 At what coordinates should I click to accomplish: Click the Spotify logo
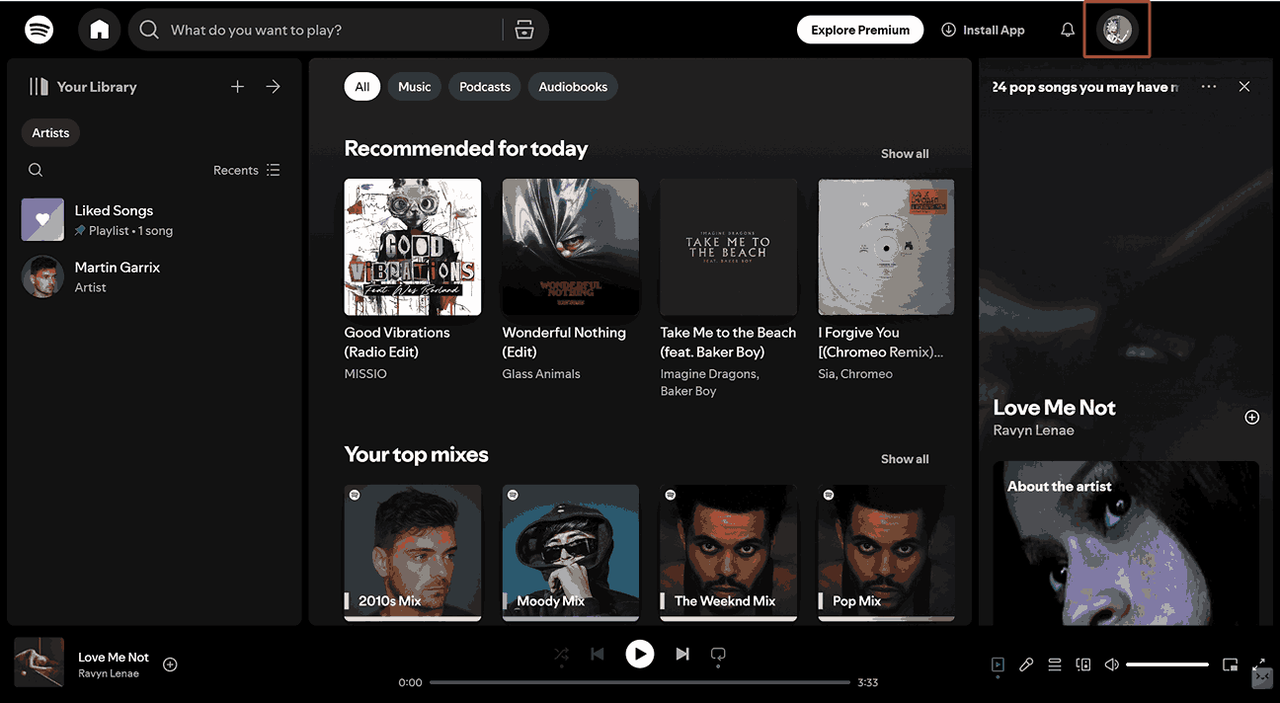(x=39, y=29)
